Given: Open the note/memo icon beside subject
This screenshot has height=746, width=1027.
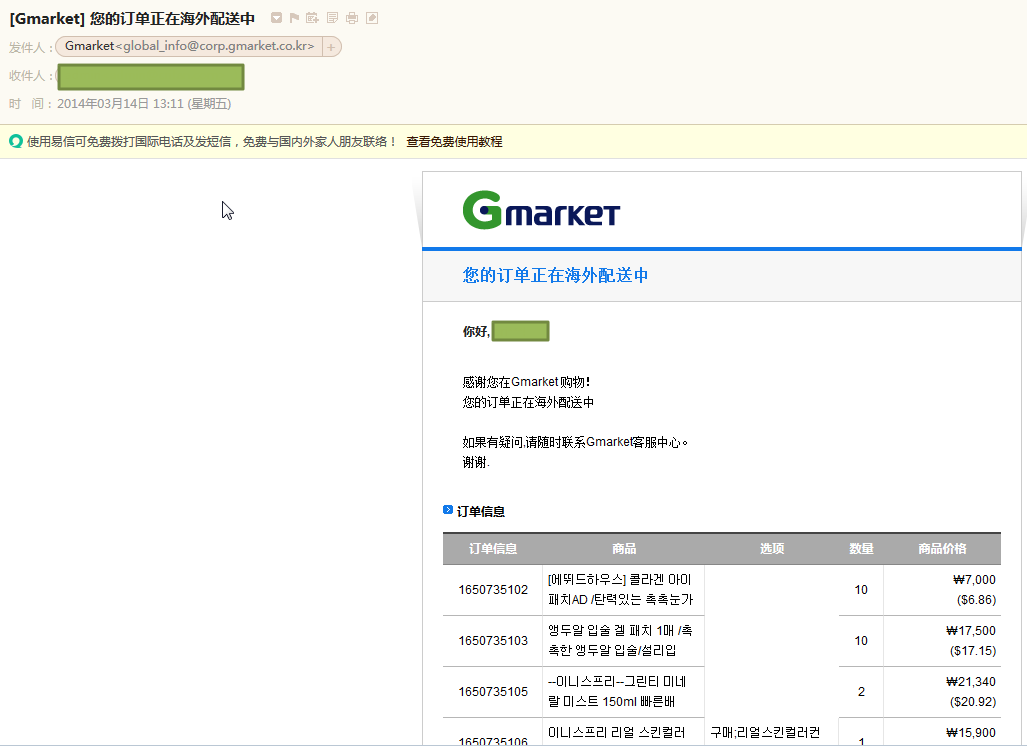Looking at the screenshot, I should [x=333, y=18].
